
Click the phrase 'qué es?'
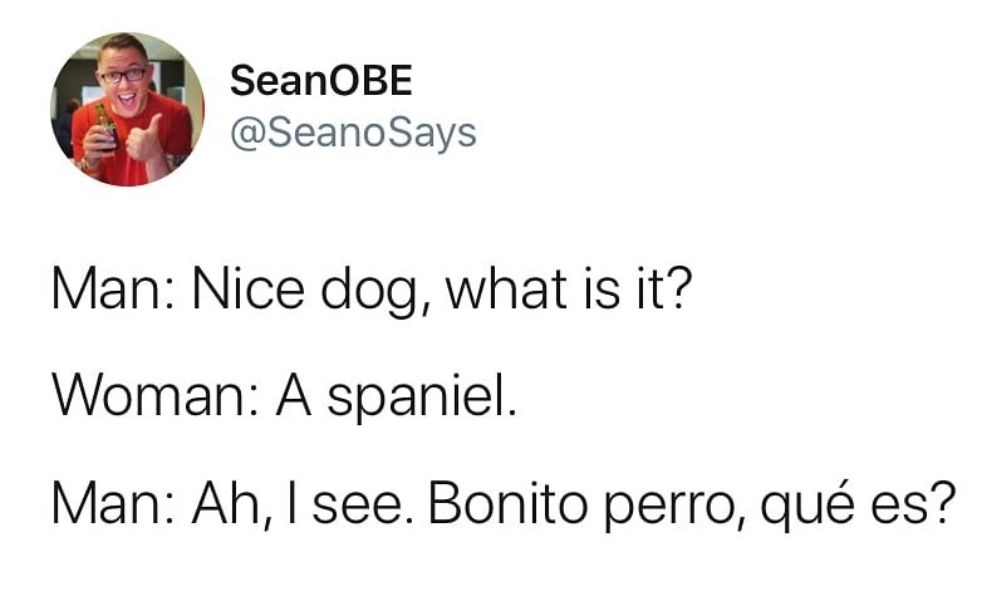point(858,506)
